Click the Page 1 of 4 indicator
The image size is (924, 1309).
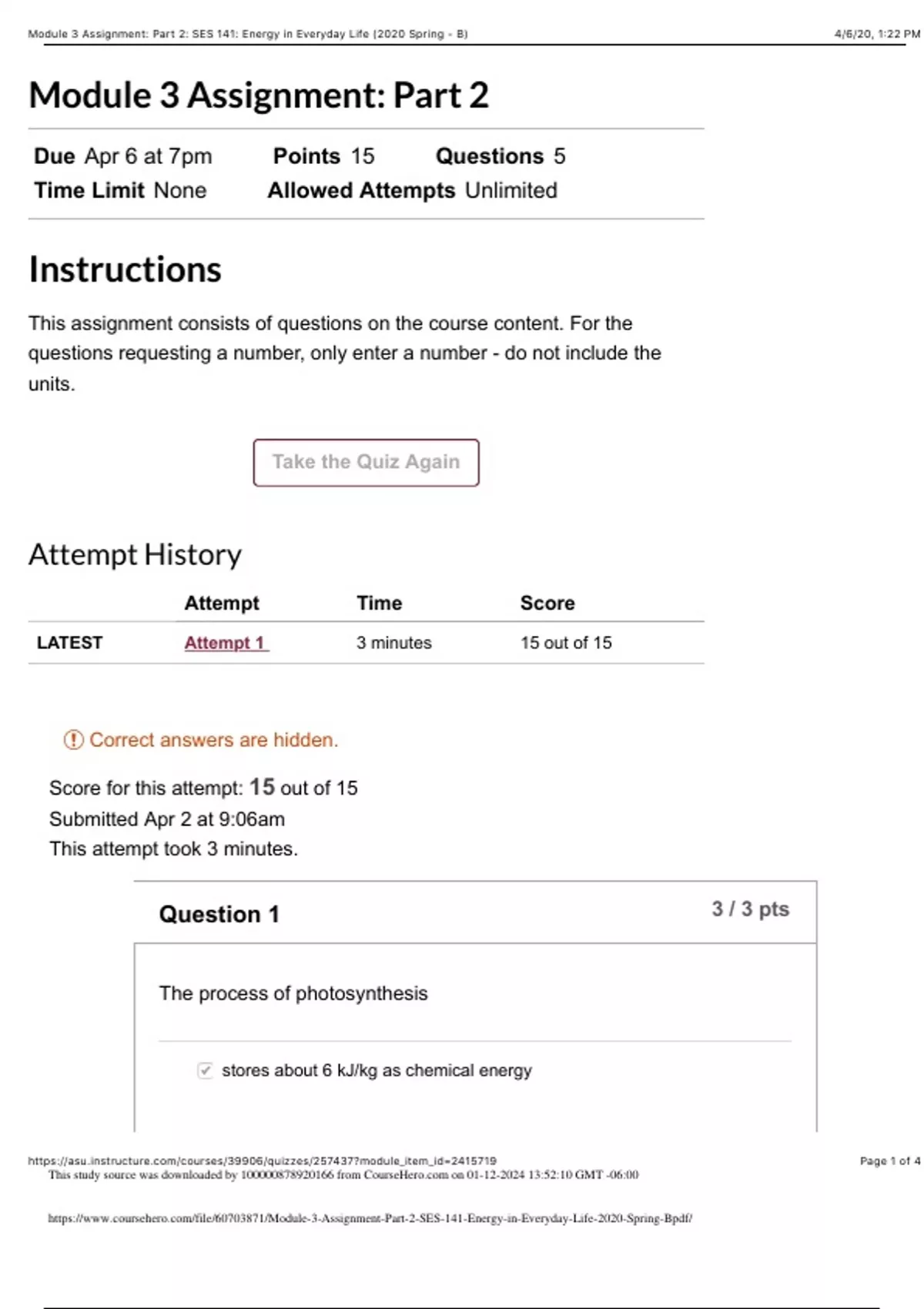889,1160
